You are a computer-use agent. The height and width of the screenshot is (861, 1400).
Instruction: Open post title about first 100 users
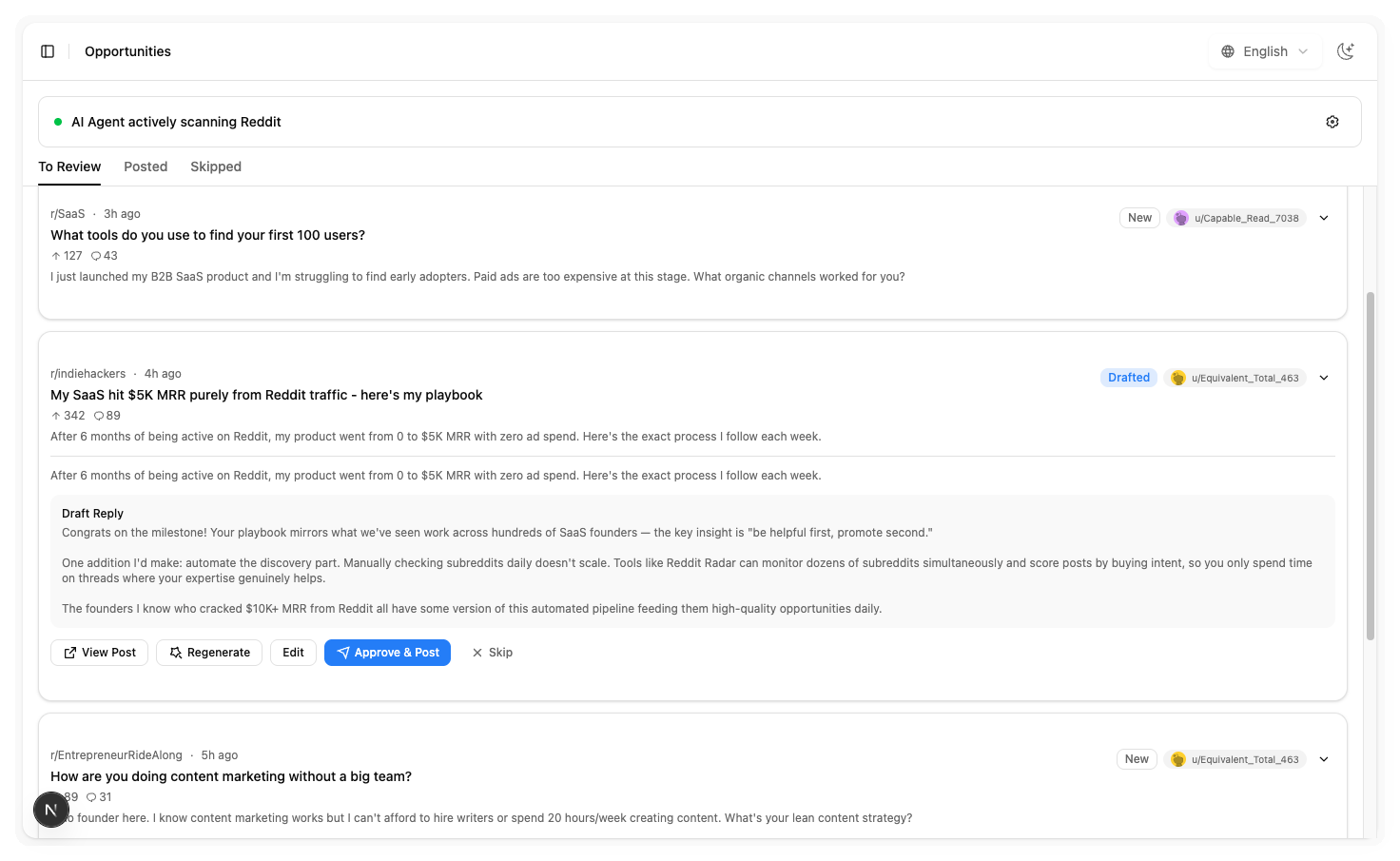tap(207, 235)
